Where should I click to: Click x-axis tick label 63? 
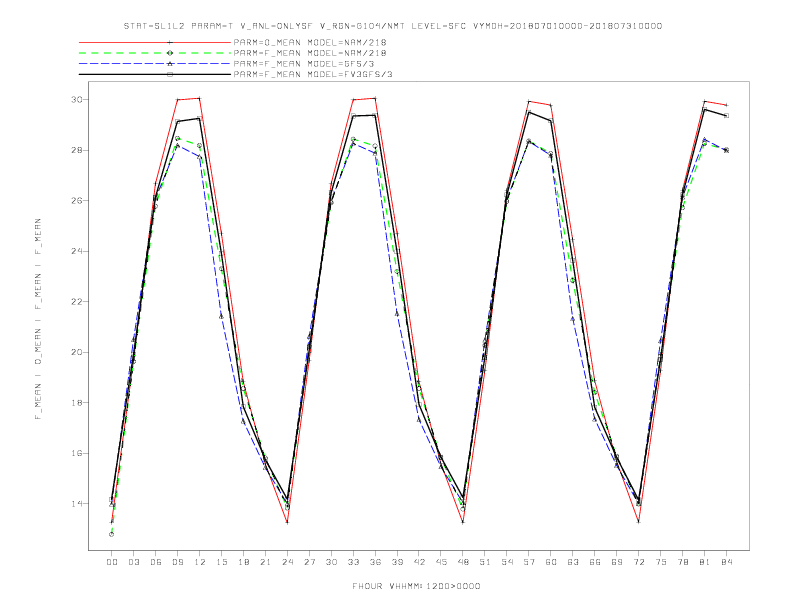[573, 562]
